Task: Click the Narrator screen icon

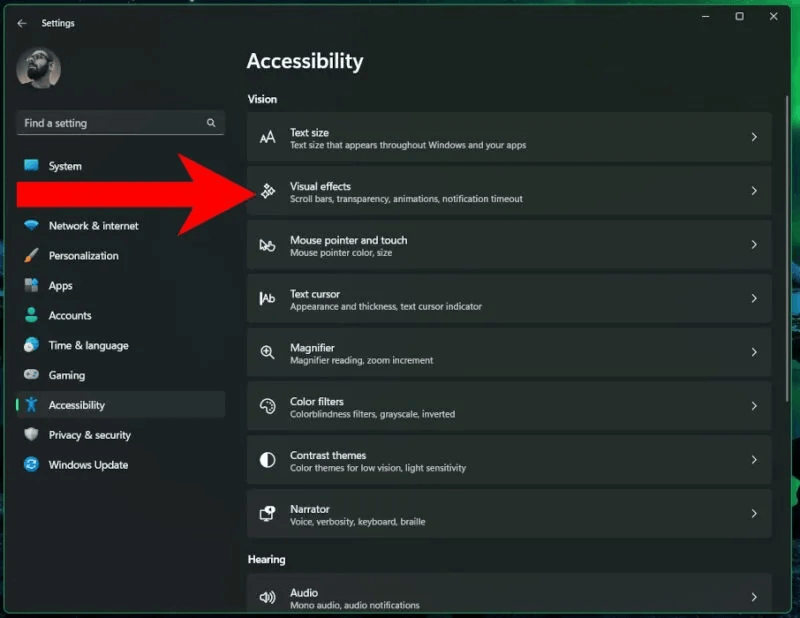Action: pyautogui.click(x=267, y=514)
